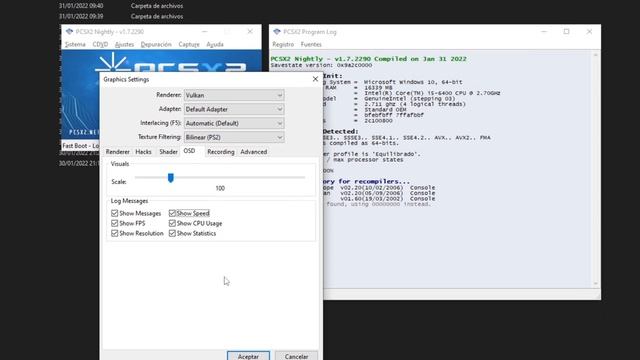The width and height of the screenshot is (640, 360).
Task: Select the OSD tab
Action: [x=189, y=151]
